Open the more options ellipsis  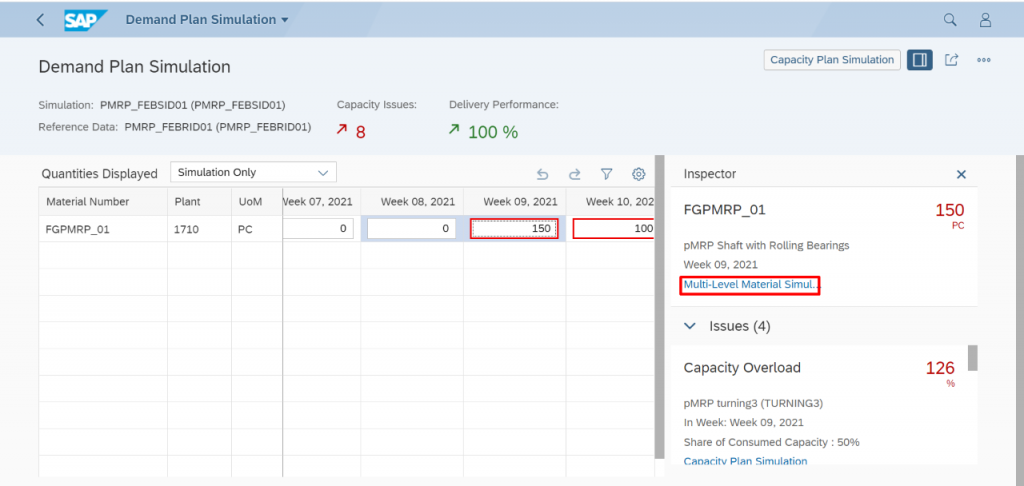click(984, 59)
